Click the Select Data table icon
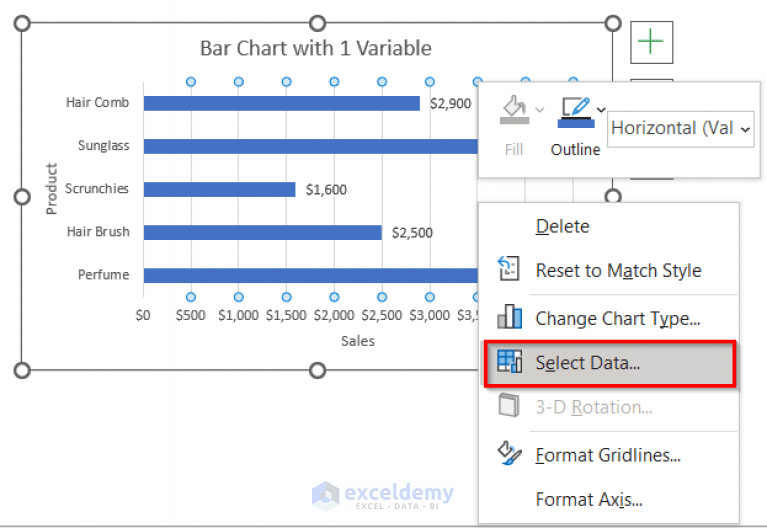This screenshot has width=767, height=528. 509,362
